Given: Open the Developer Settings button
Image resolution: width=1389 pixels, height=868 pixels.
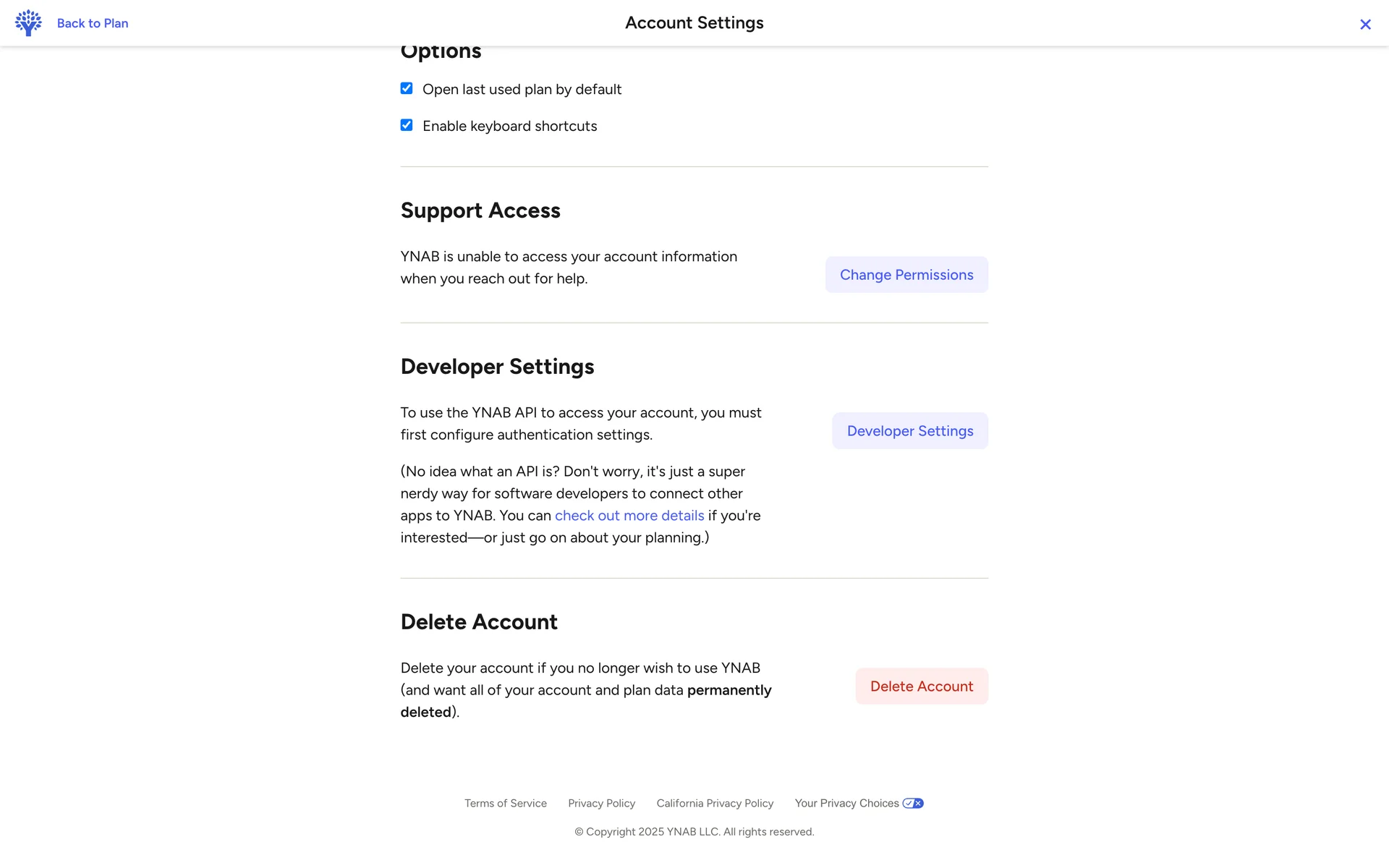Looking at the screenshot, I should click(909, 431).
